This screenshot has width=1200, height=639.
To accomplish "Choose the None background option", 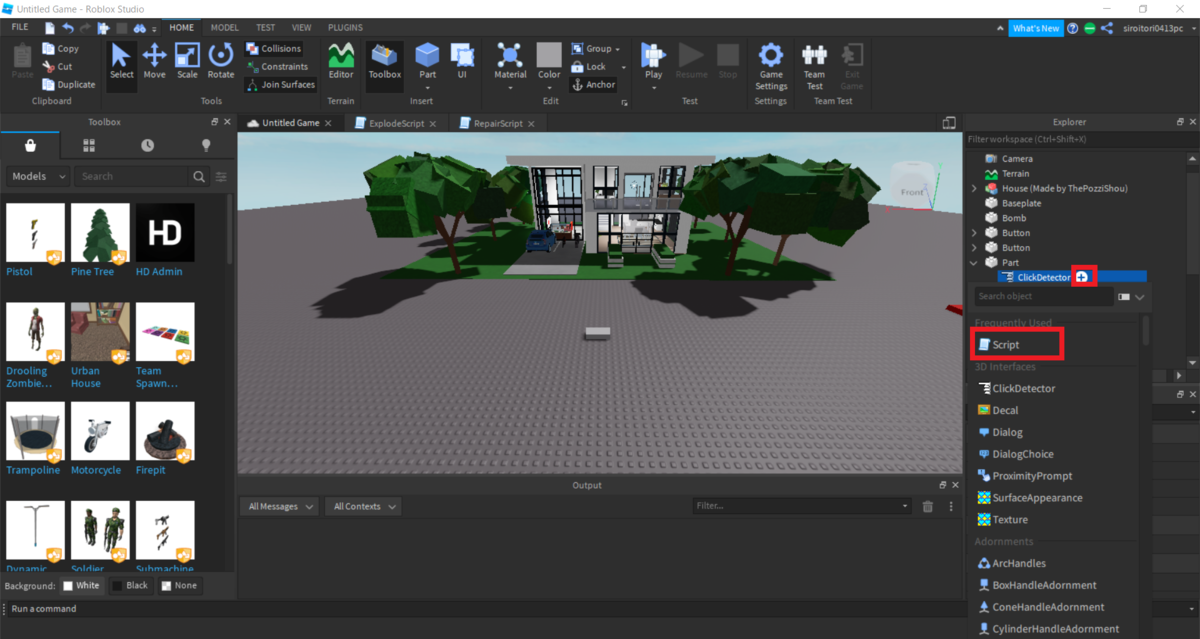I will [x=178, y=585].
